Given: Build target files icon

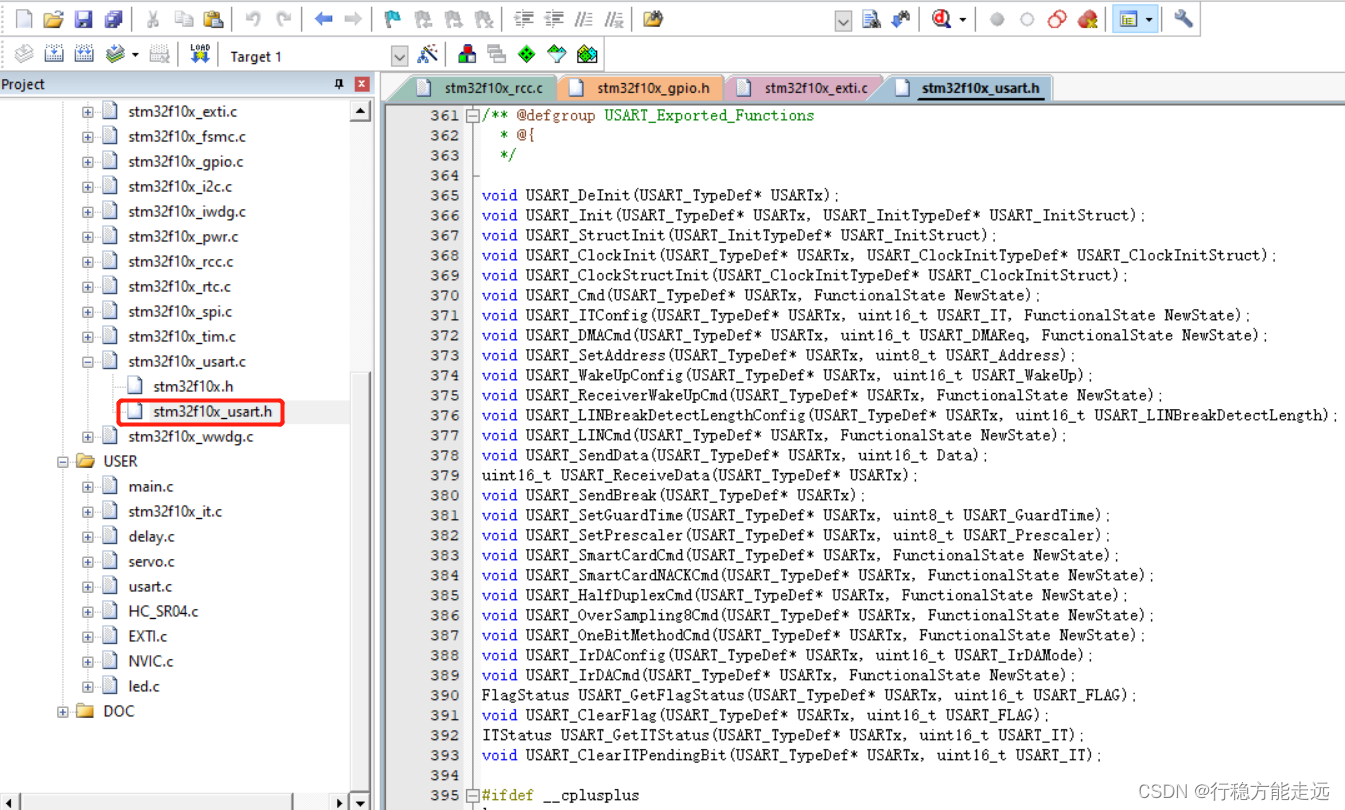Looking at the screenshot, I should coord(54,55).
